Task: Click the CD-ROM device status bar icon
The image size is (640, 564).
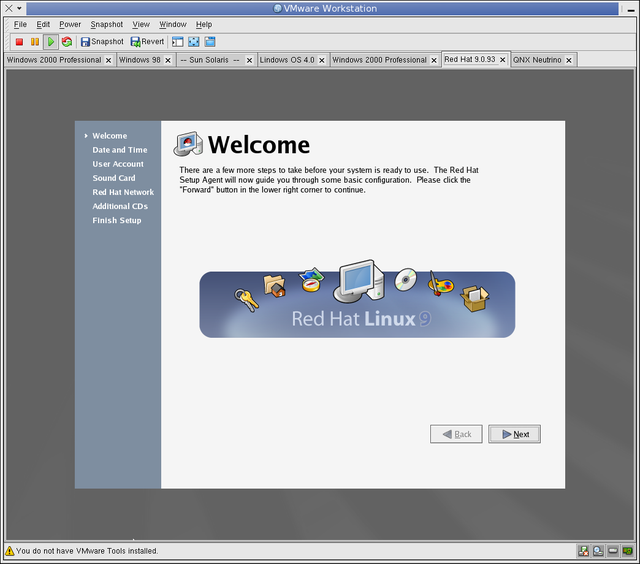Action: click(598, 551)
